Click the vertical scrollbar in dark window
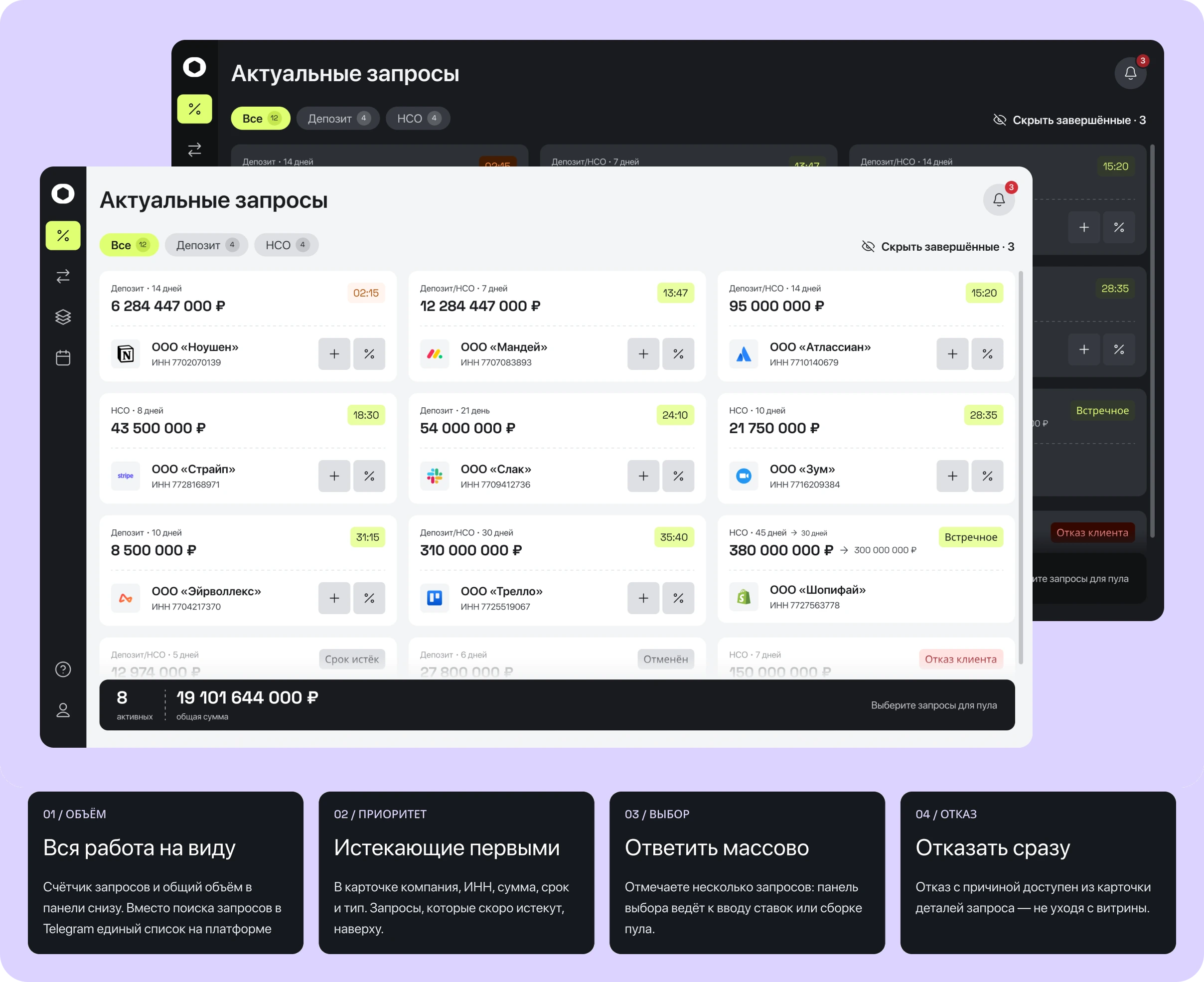This screenshot has height=982, width=1204. [x=1153, y=341]
